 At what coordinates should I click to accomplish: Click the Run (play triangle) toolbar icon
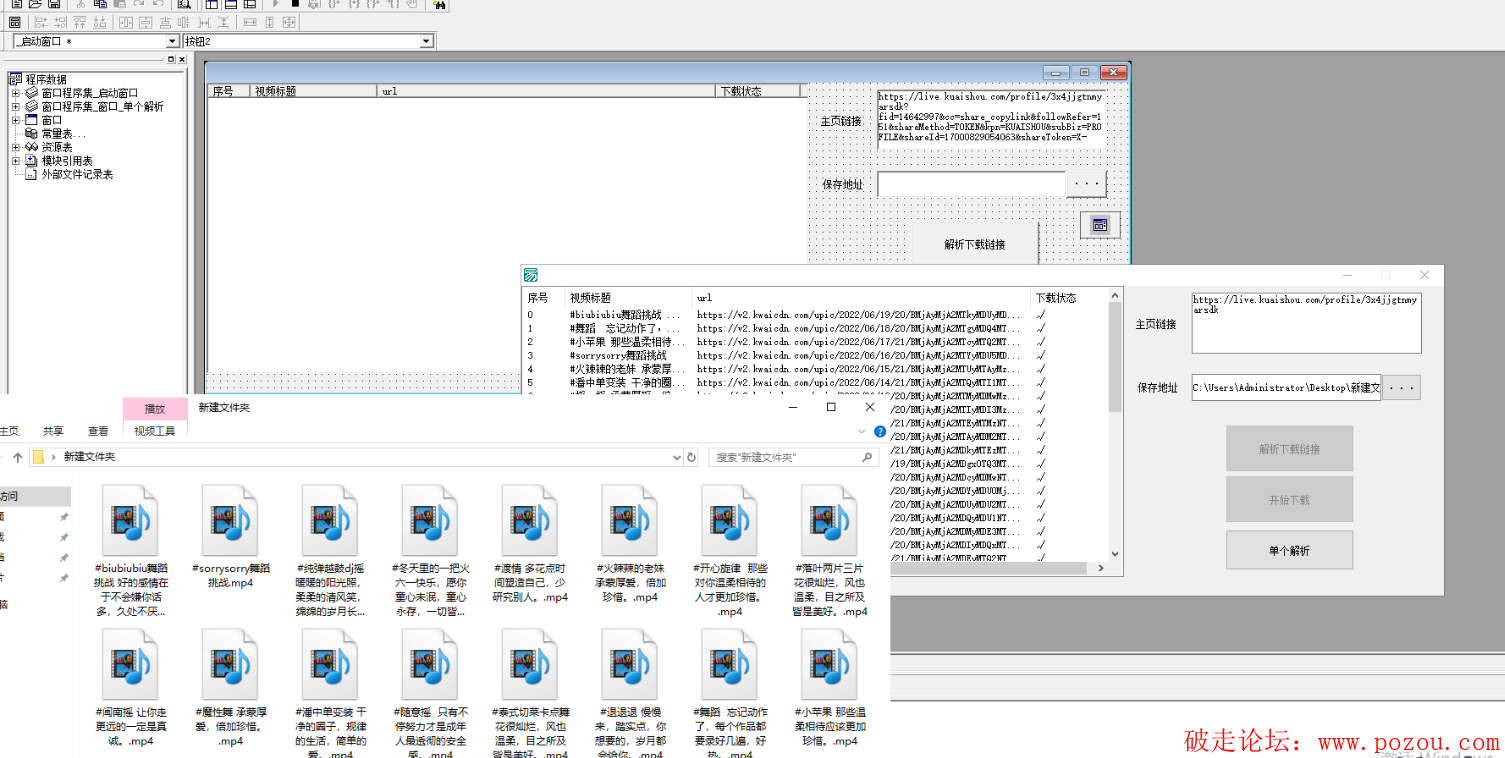[276, 4]
